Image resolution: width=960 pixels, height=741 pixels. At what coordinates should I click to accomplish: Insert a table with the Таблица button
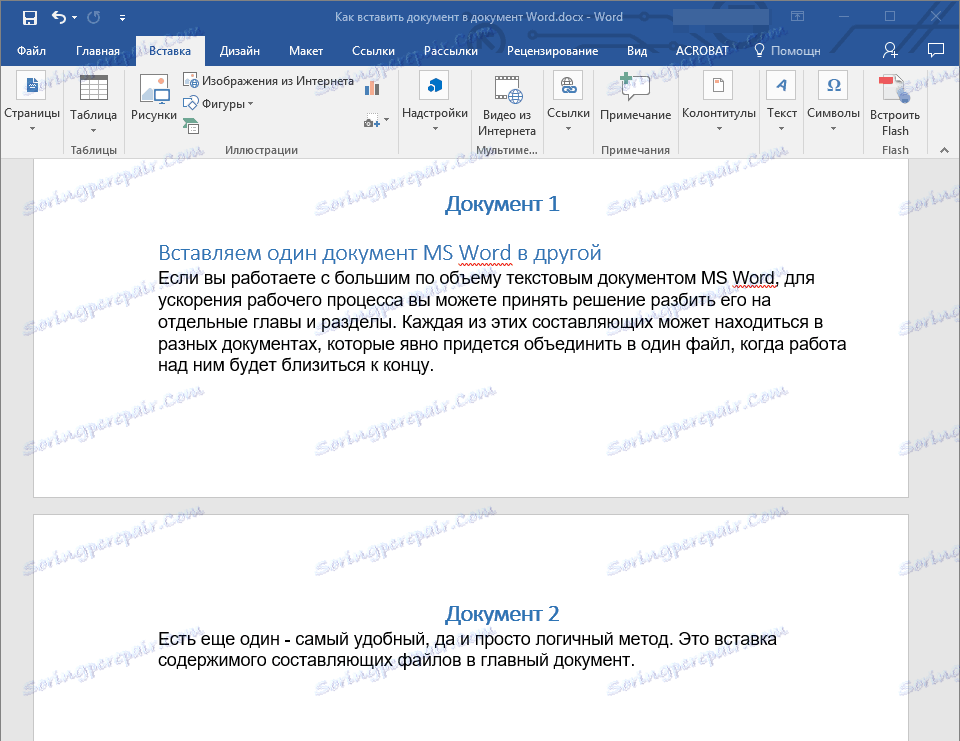point(93,104)
